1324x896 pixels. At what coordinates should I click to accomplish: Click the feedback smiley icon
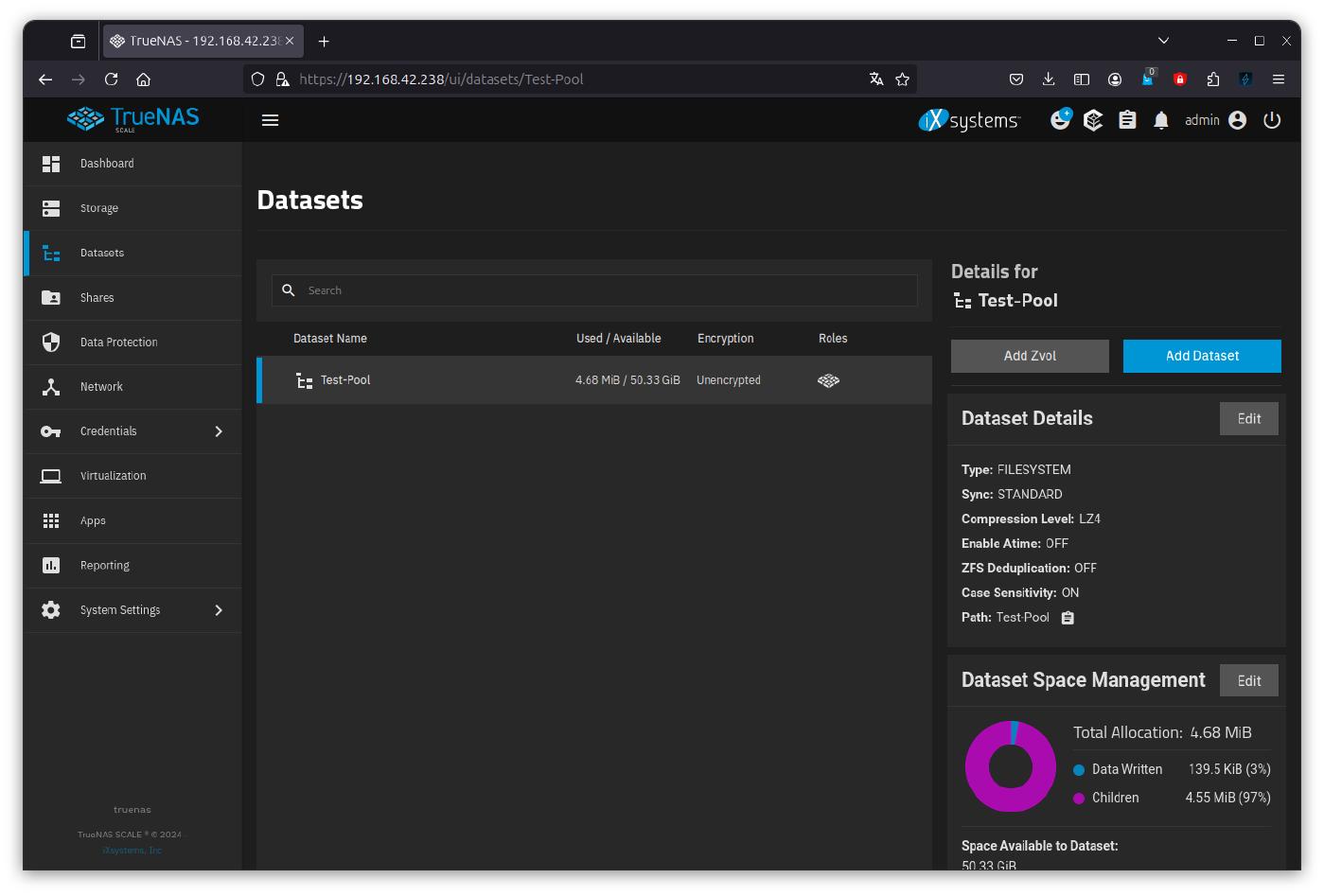point(1060,120)
